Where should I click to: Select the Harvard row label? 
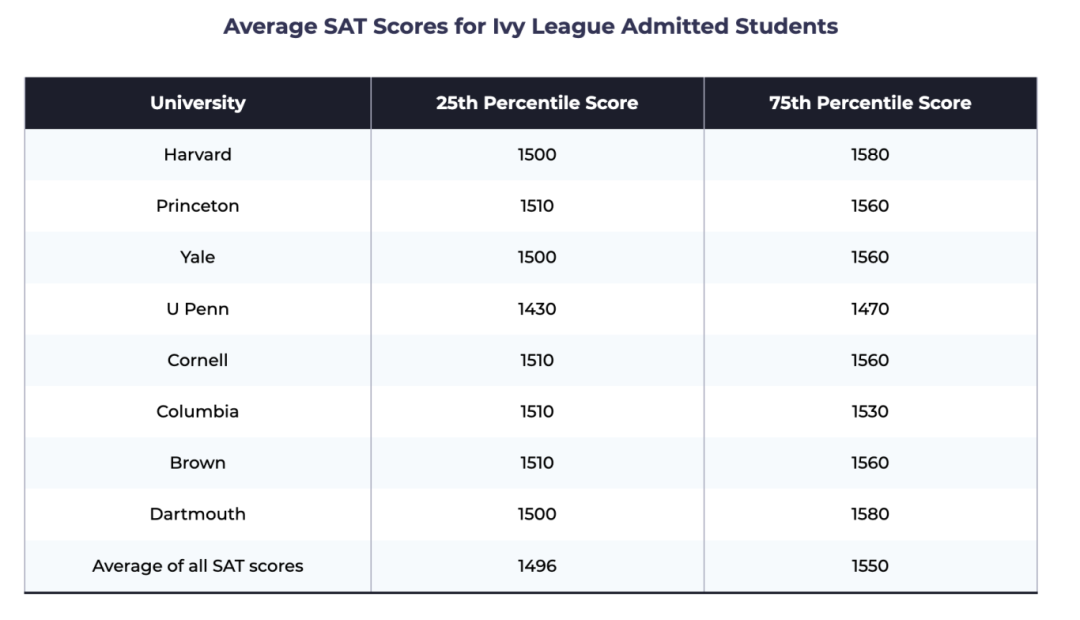coord(197,155)
